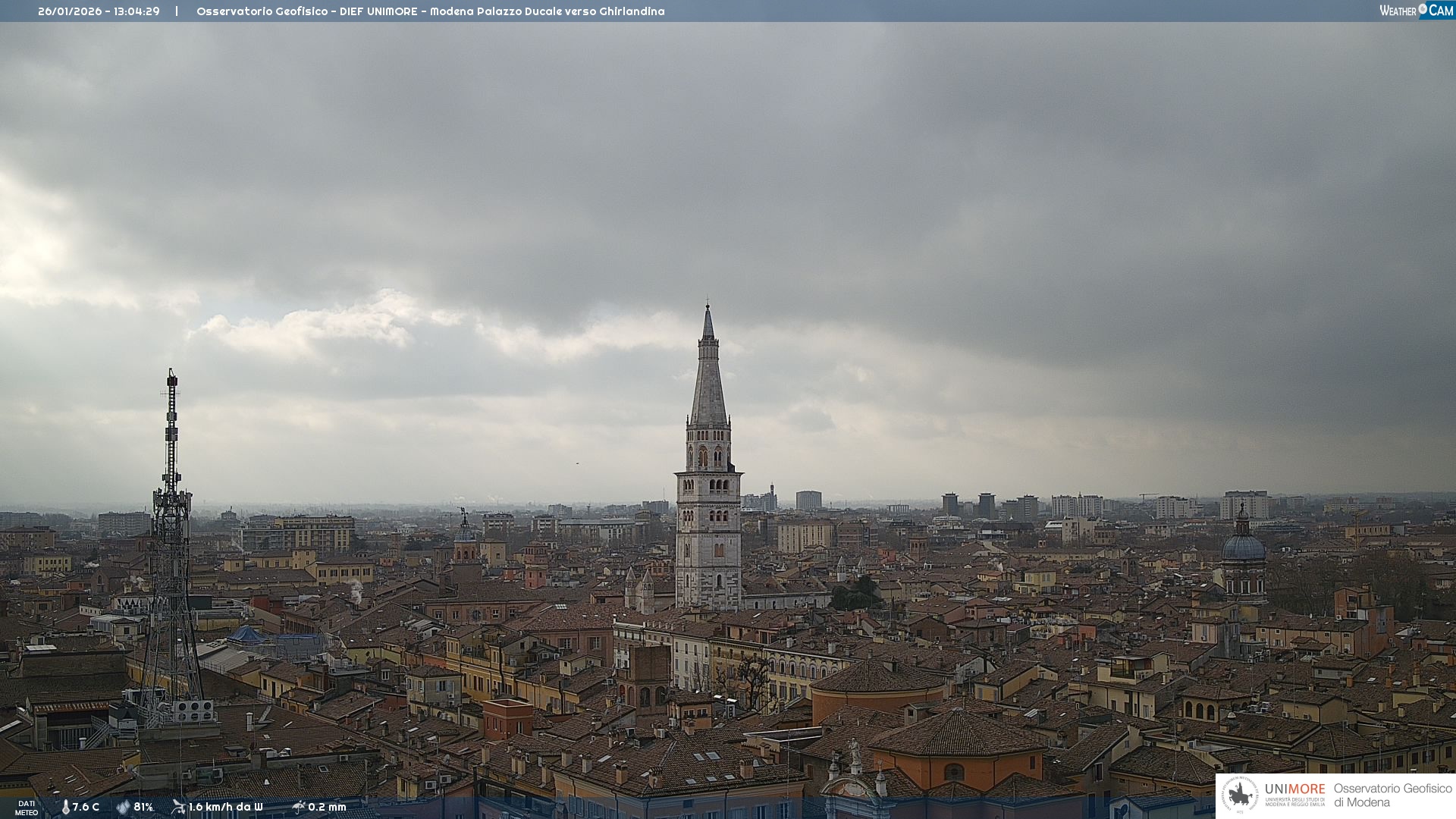Click the wind anemometer icon
Viewport: 1456px width, 819px height.
(x=178, y=807)
